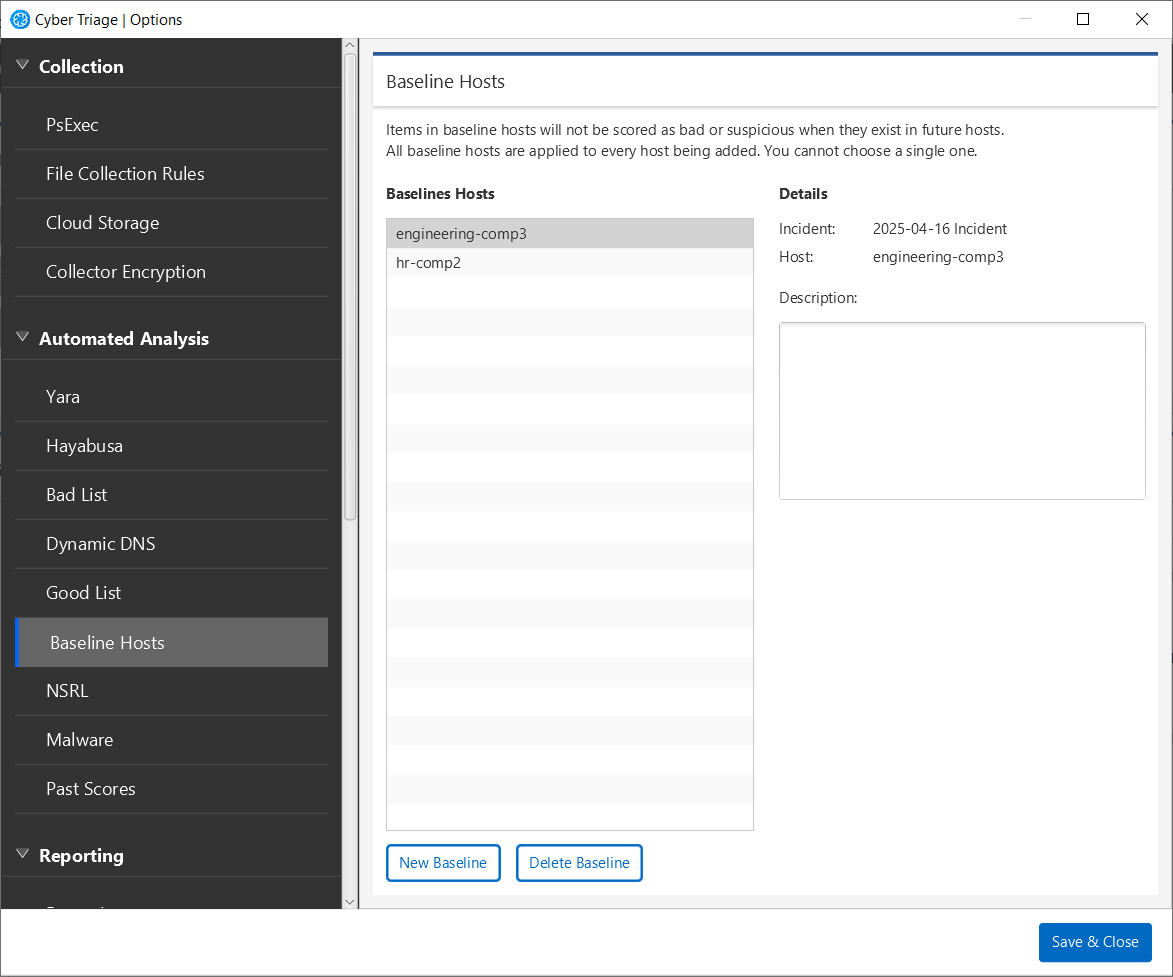
Task: Open the NSRL settings page
Action: coord(66,690)
